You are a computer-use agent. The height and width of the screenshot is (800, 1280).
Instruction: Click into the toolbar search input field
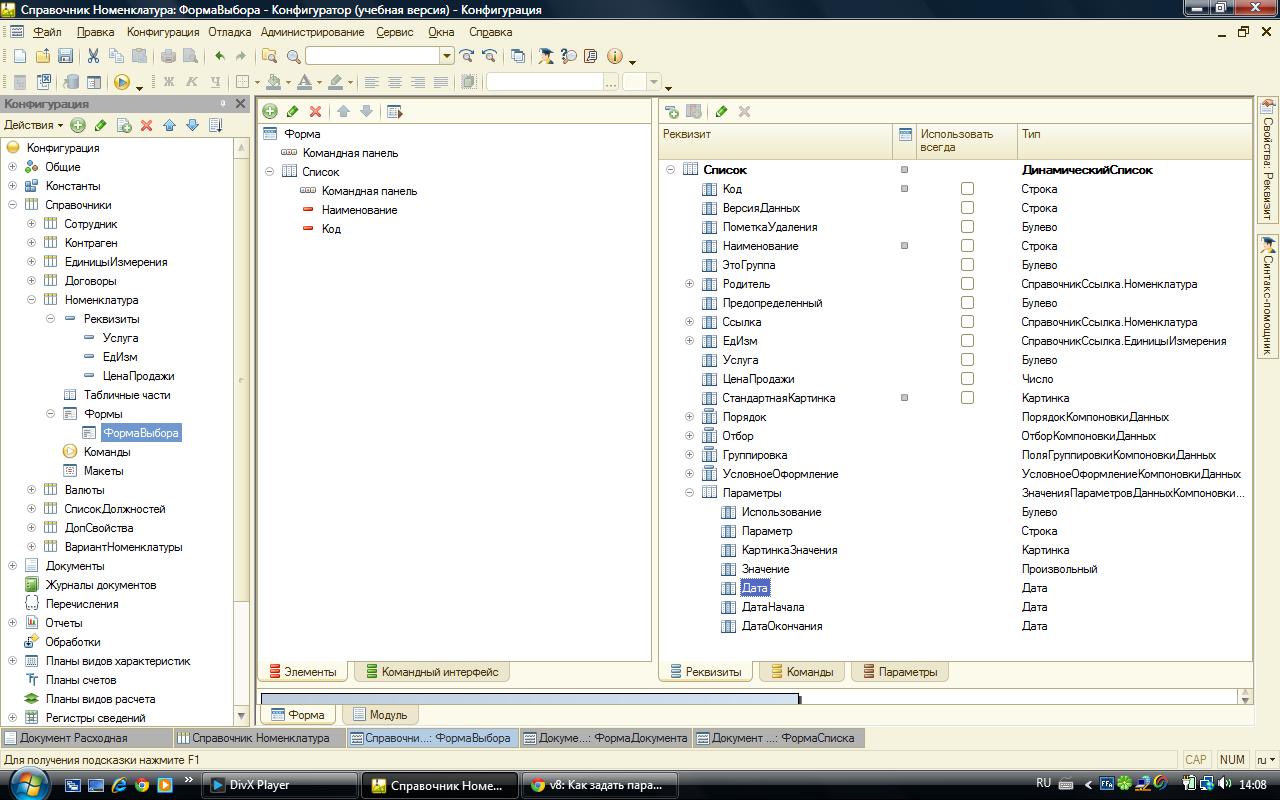tap(373, 56)
